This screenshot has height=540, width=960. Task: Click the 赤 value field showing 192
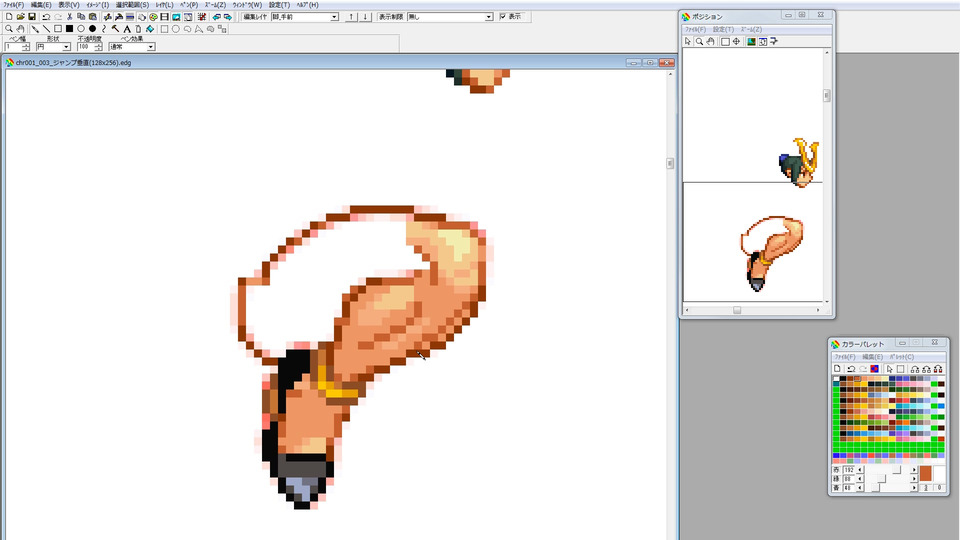tap(849, 470)
